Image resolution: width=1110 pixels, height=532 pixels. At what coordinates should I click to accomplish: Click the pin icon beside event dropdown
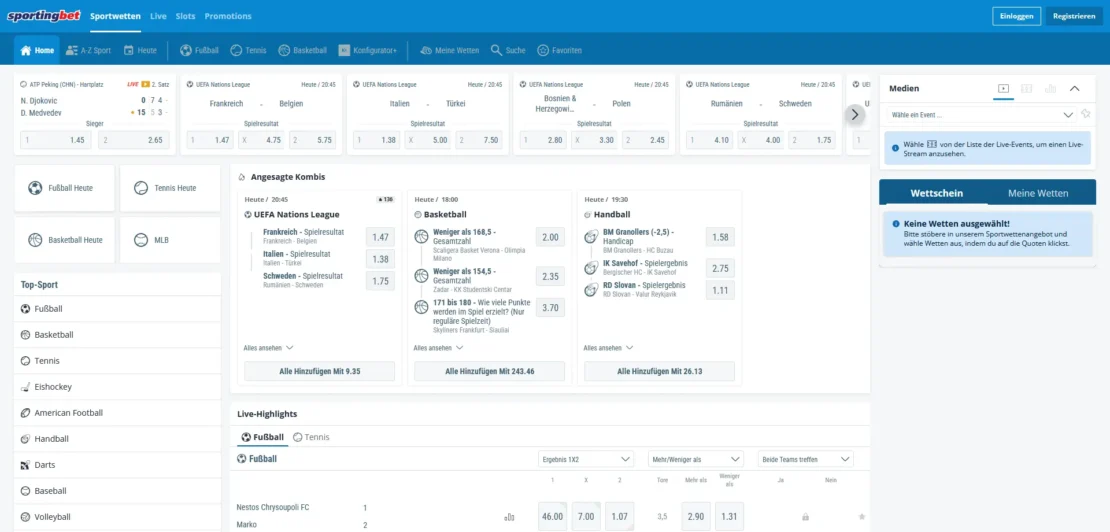(1086, 114)
